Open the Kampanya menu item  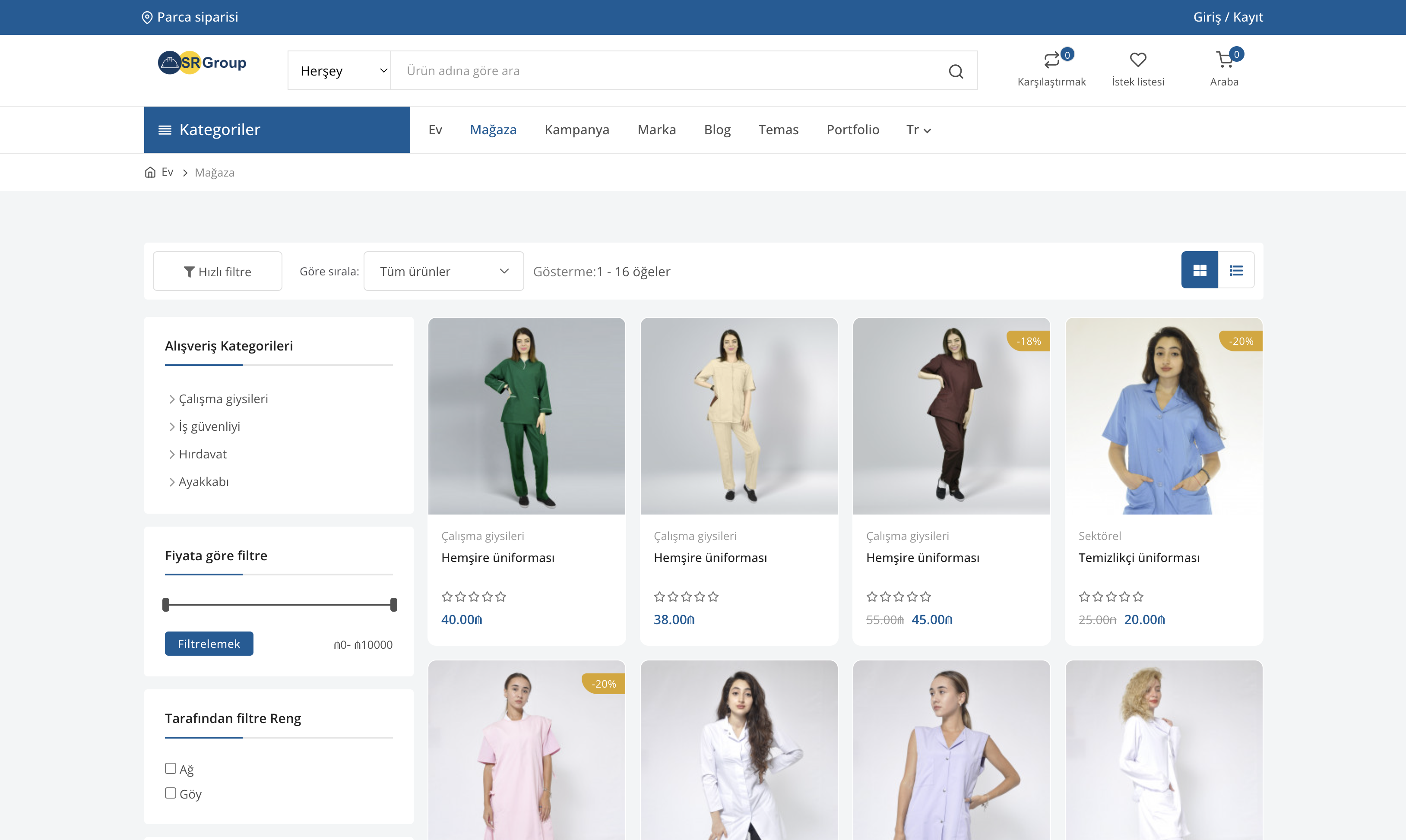click(x=576, y=129)
